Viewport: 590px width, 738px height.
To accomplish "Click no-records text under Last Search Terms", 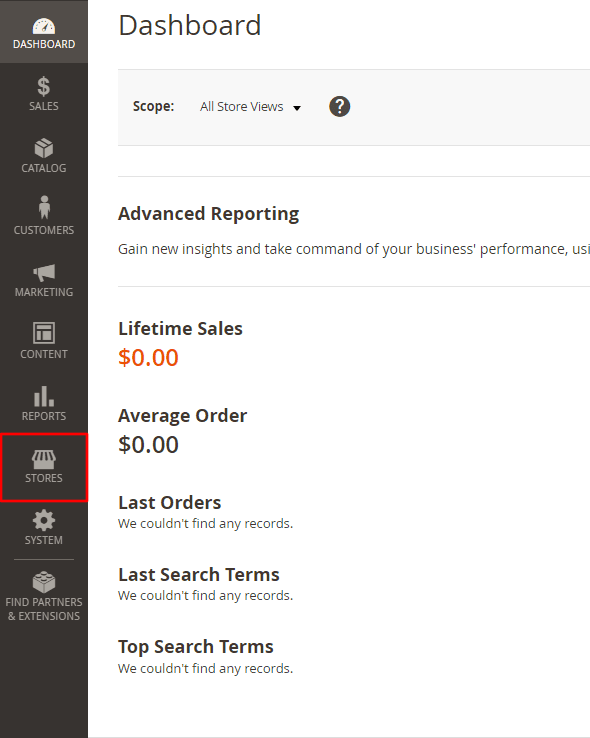I will coord(206,596).
